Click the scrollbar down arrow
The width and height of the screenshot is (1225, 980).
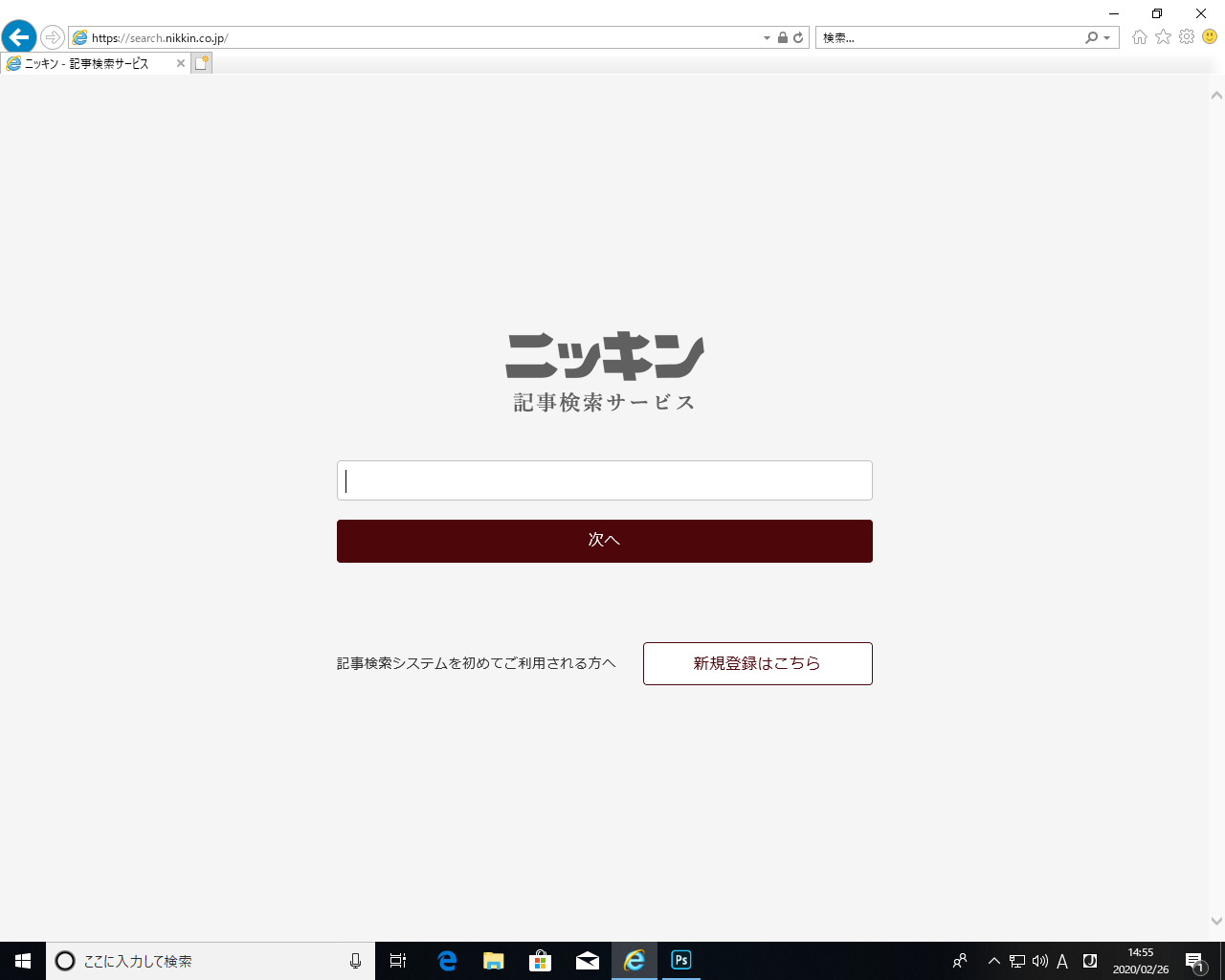click(x=1216, y=921)
